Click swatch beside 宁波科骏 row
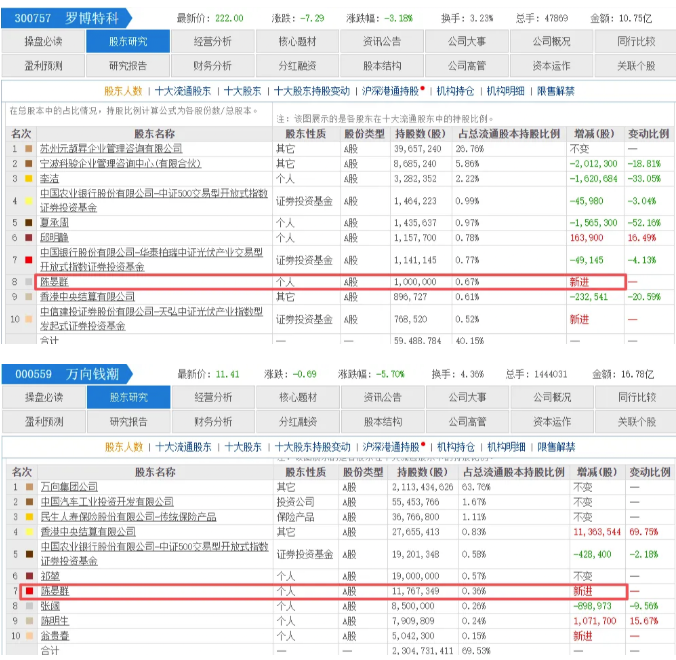Image resolution: width=676 pixels, height=660 pixels. pyautogui.click(x=29, y=164)
